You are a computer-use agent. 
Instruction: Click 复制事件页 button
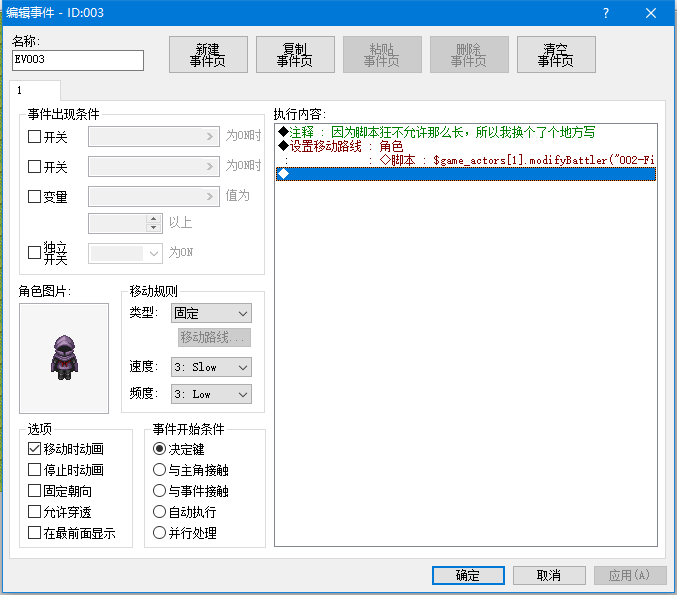295,54
